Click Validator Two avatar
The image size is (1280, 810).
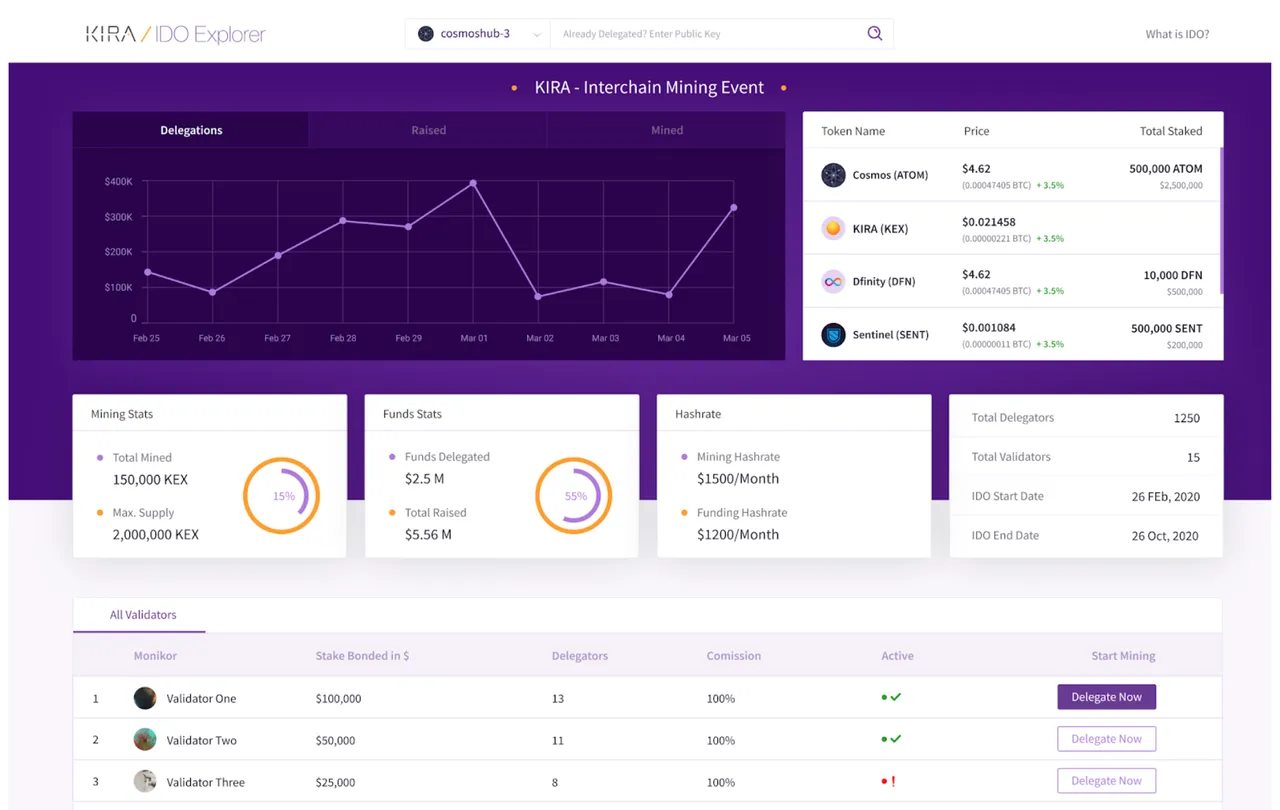tap(145, 740)
